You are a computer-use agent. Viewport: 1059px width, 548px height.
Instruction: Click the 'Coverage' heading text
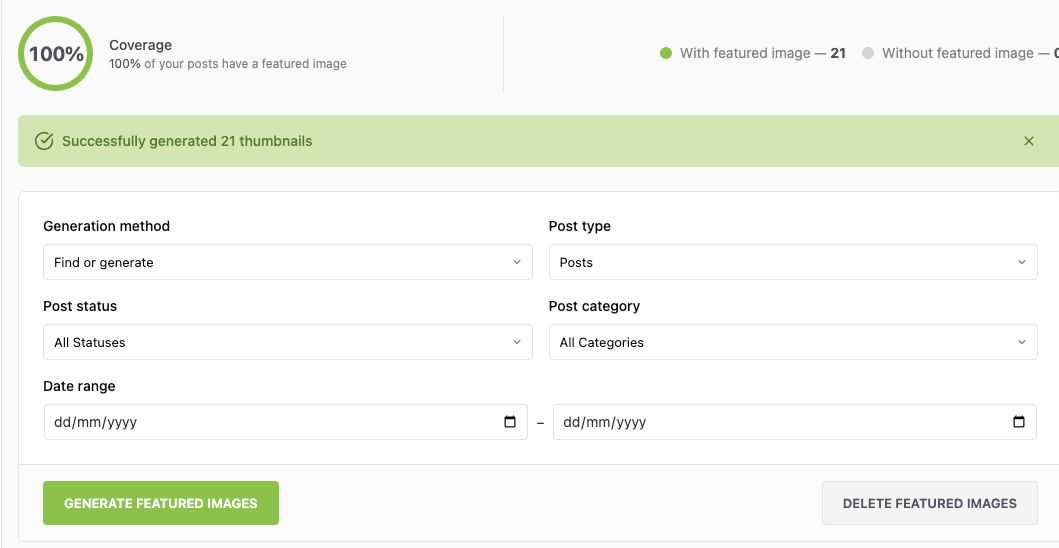pyautogui.click(x=141, y=45)
